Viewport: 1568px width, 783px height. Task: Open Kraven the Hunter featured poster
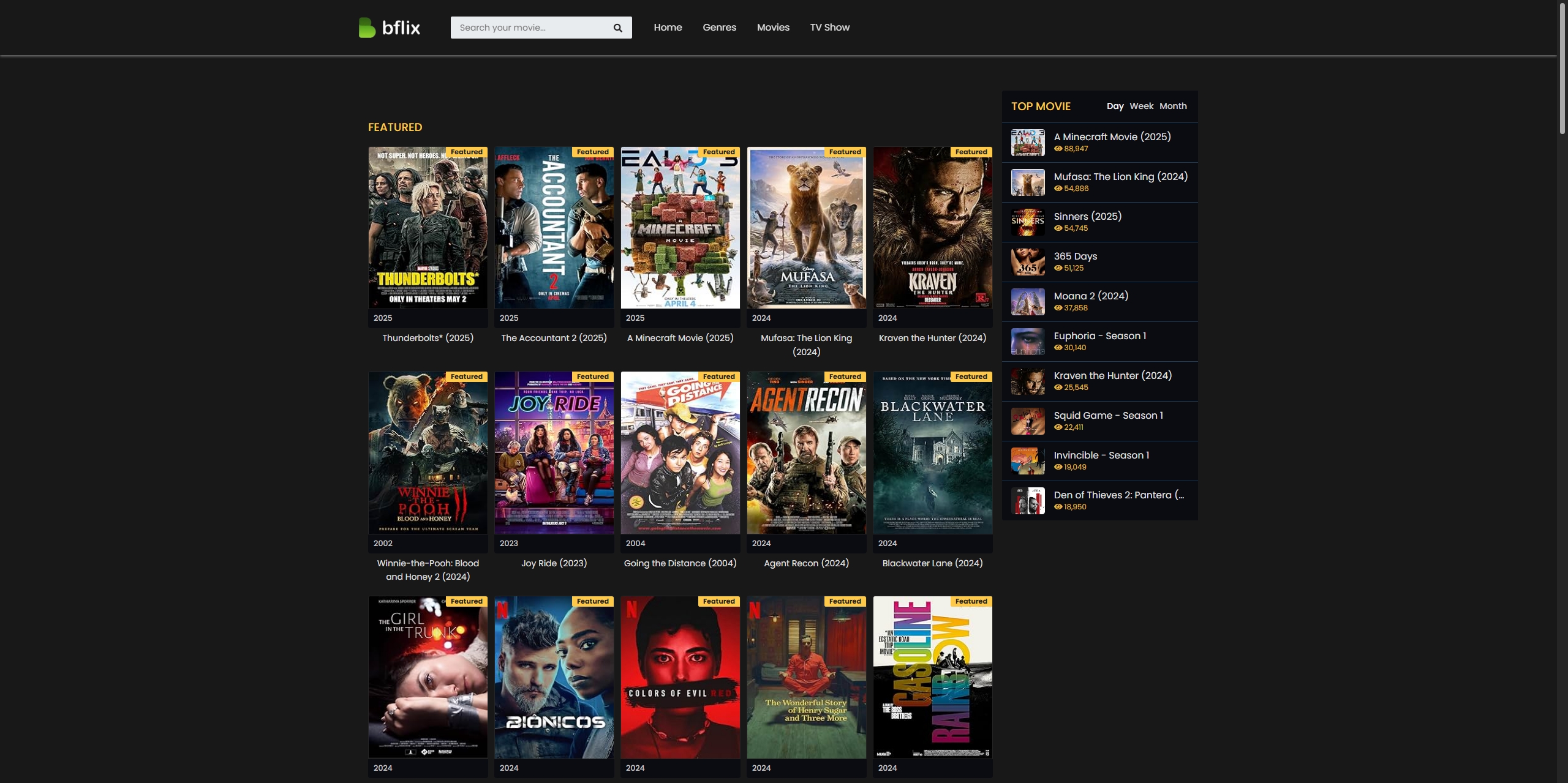(x=932, y=228)
